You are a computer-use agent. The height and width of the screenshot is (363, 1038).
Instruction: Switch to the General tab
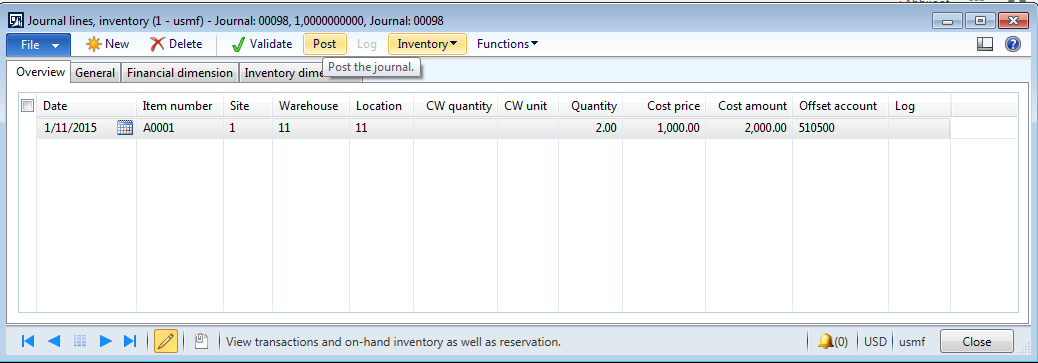95,73
